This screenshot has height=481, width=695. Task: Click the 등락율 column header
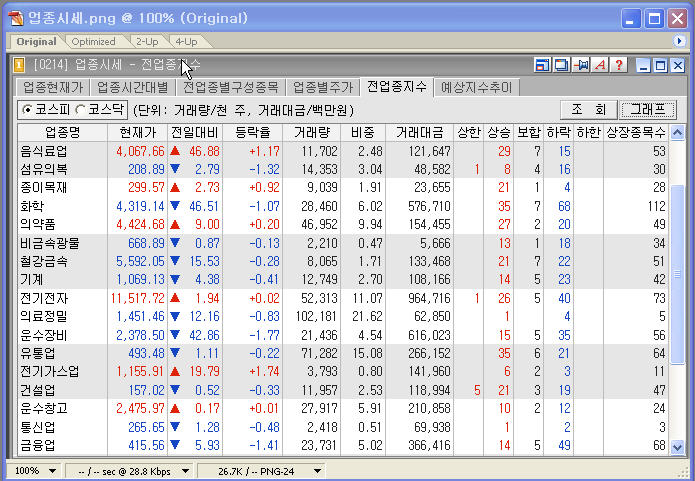(x=252, y=132)
